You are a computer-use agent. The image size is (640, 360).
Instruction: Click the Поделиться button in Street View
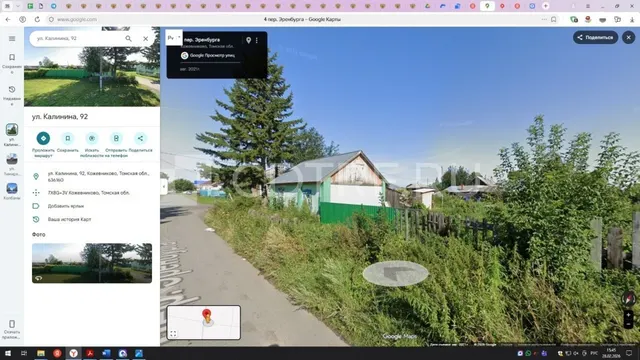(x=595, y=37)
